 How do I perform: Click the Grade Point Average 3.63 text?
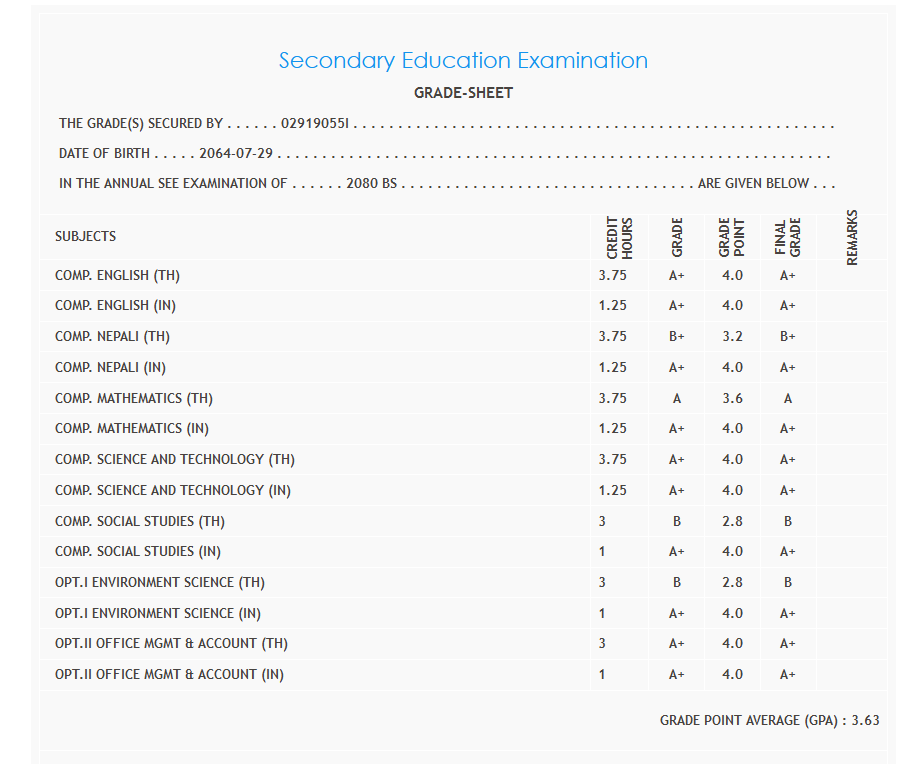tap(769, 720)
